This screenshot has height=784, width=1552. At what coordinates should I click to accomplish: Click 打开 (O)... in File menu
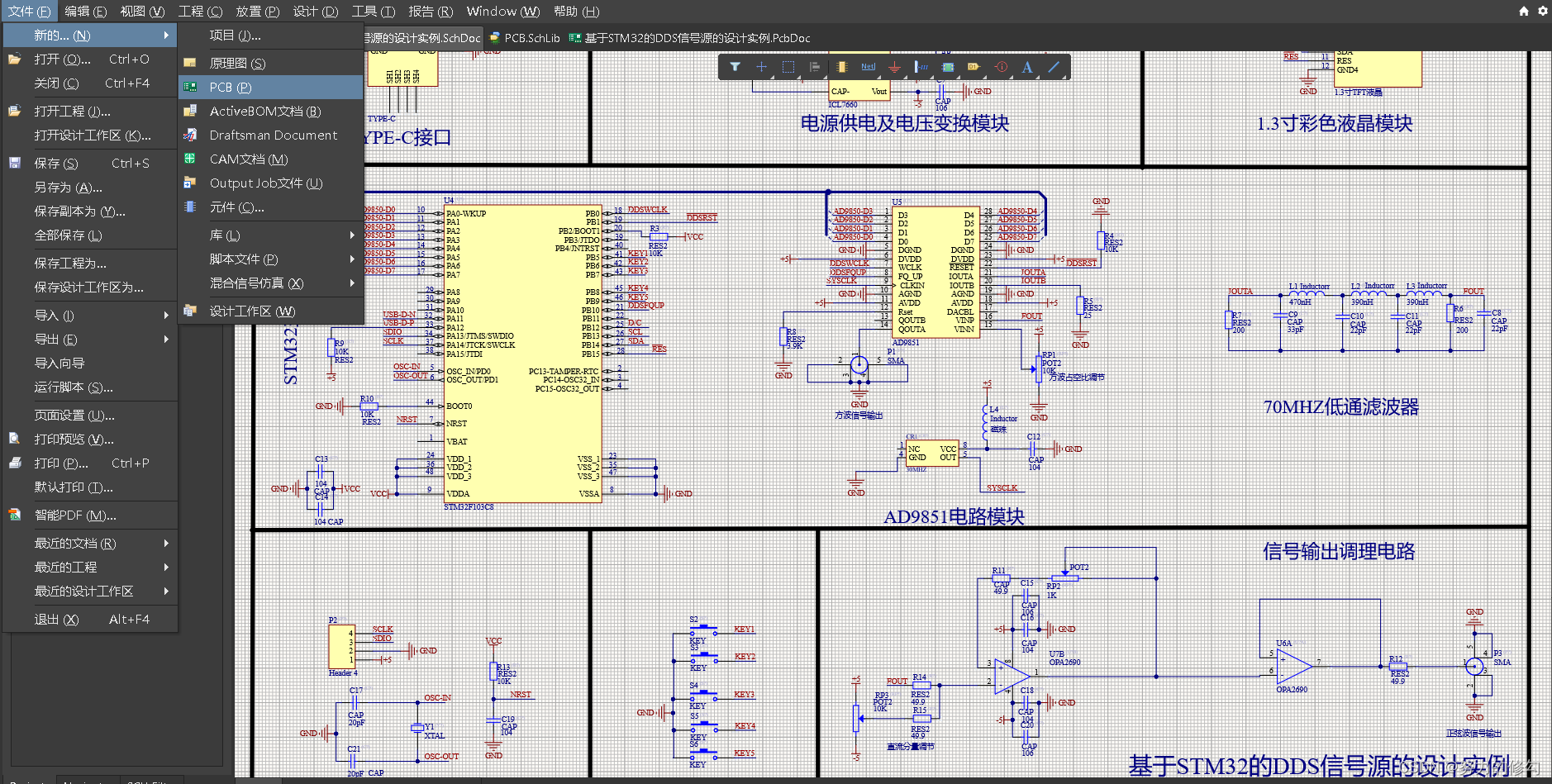[90, 59]
